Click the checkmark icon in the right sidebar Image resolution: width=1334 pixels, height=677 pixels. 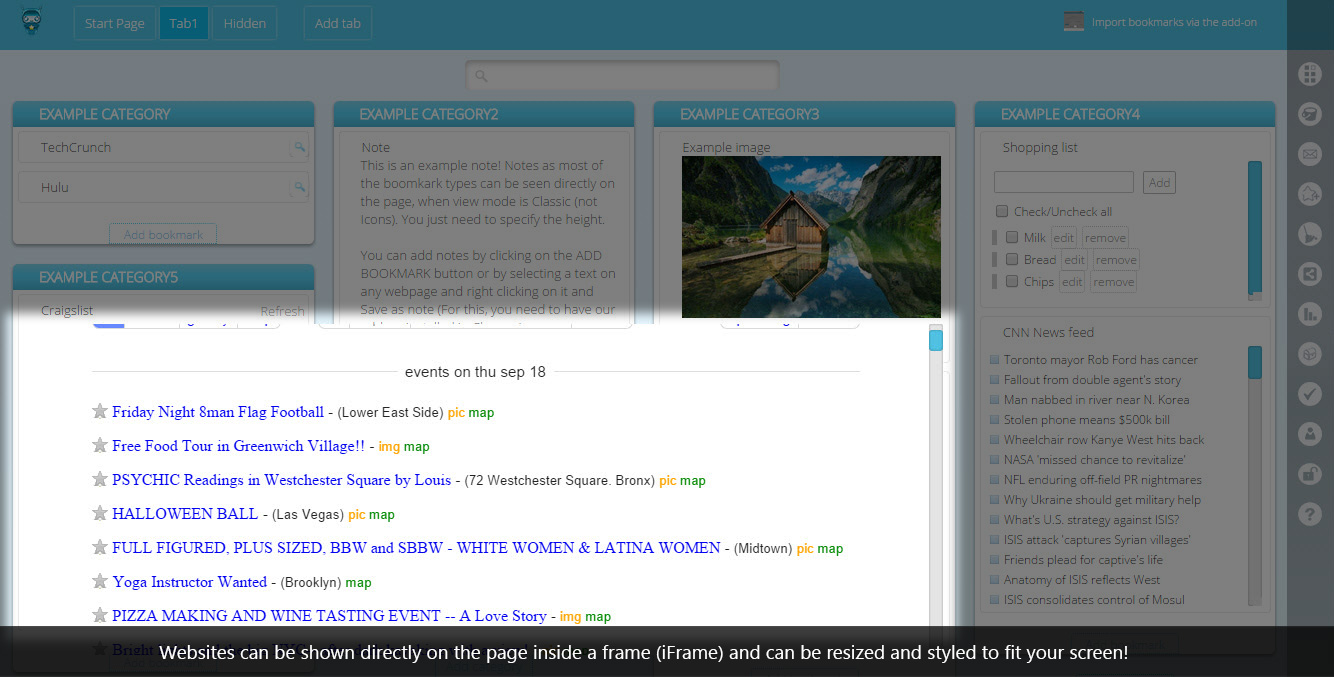pyautogui.click(x=1310, y=394)
